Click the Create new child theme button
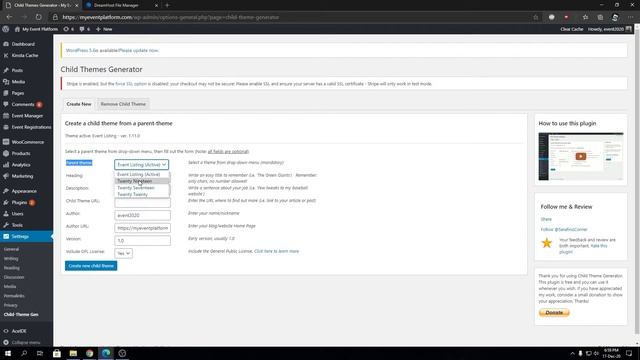The width and height of the screenshot is (640, 360). [x=91, y=266]
